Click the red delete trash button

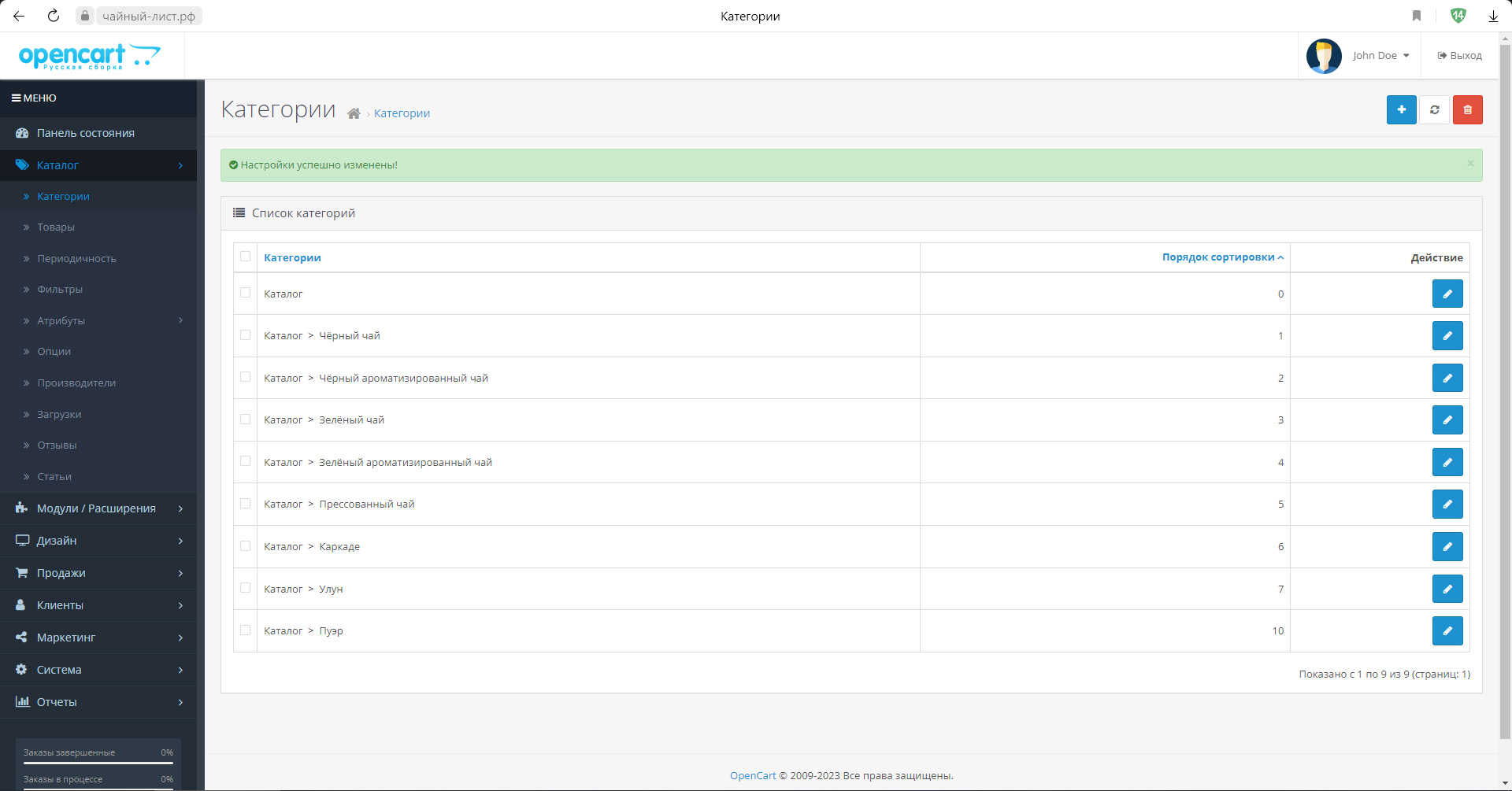pos(1467,110)
